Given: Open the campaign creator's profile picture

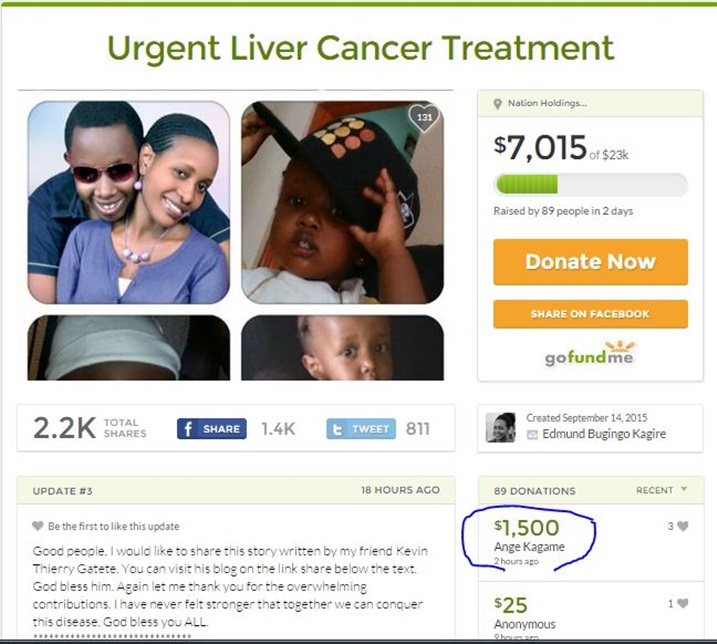Looking at the screenshot, I should tap(500, 427).
